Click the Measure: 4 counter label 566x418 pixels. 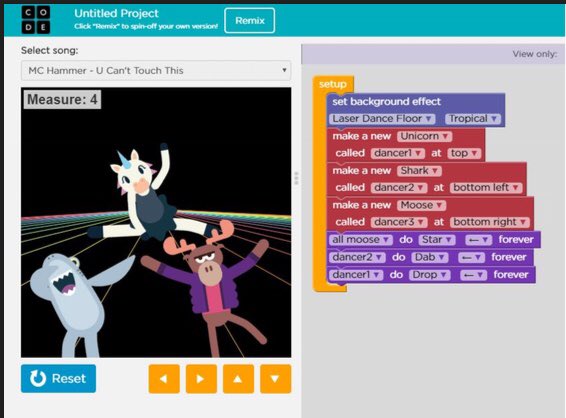[x=62, y=99]
